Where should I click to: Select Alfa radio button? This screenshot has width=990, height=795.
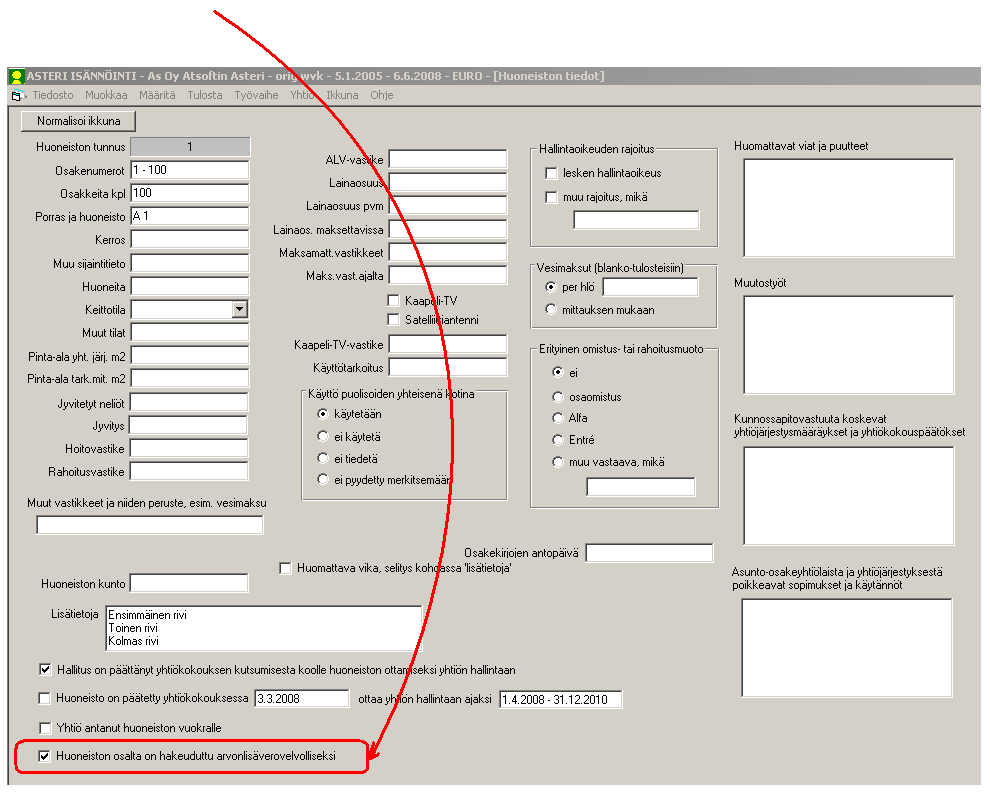click(558, 418)
